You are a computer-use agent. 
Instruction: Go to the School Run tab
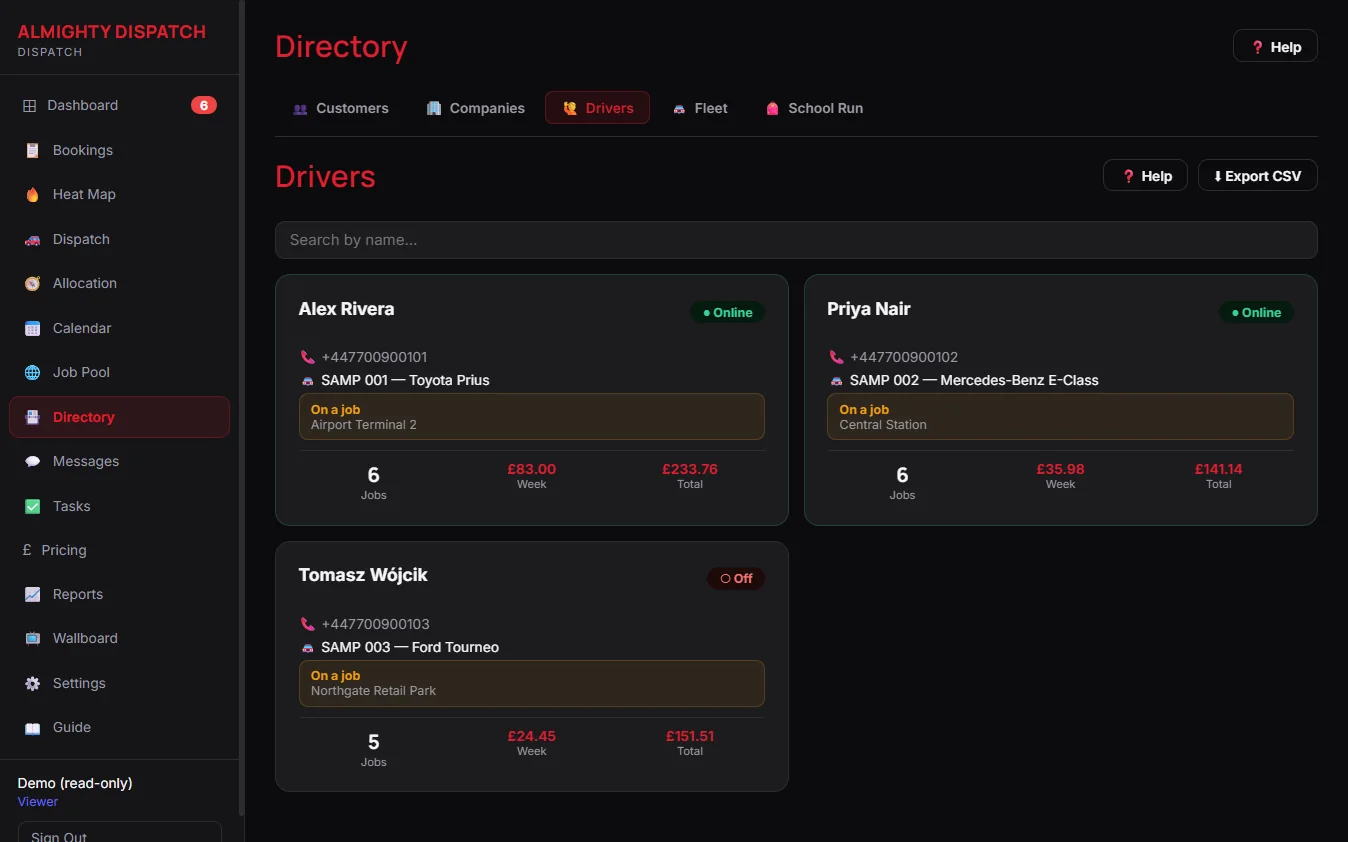pos(814,108)
